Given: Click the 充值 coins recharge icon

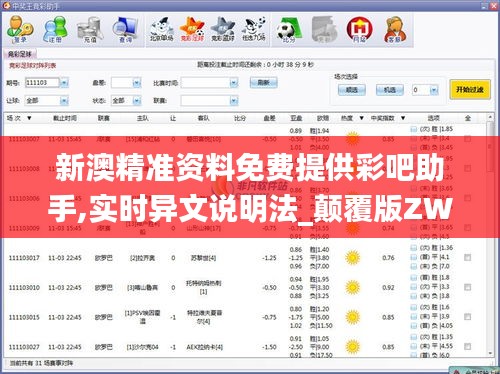Looking at the screenshot, I should 90,29.
